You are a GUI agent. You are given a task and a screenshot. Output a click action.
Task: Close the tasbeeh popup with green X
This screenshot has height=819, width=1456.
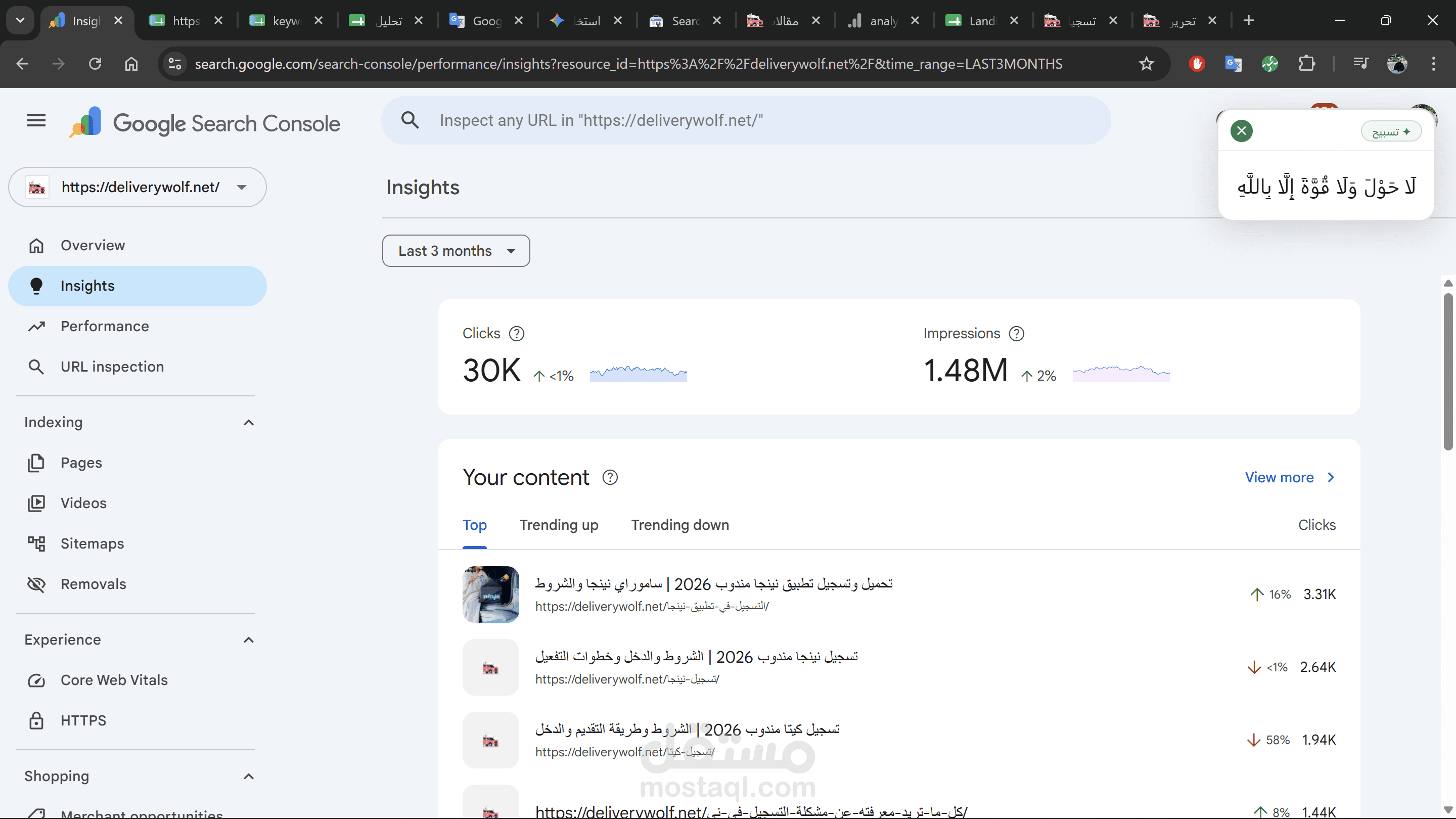(x=1241, y=131)
